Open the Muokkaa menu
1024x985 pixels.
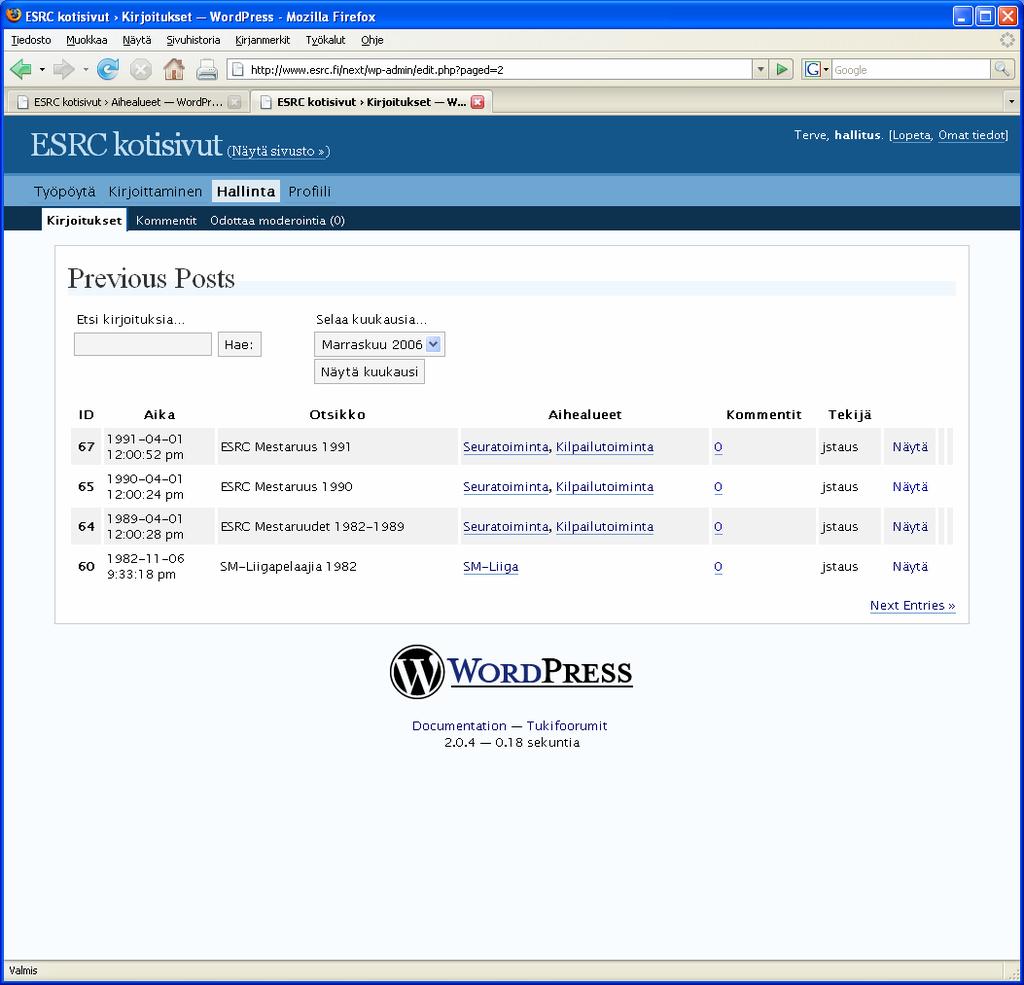point(87,40)
